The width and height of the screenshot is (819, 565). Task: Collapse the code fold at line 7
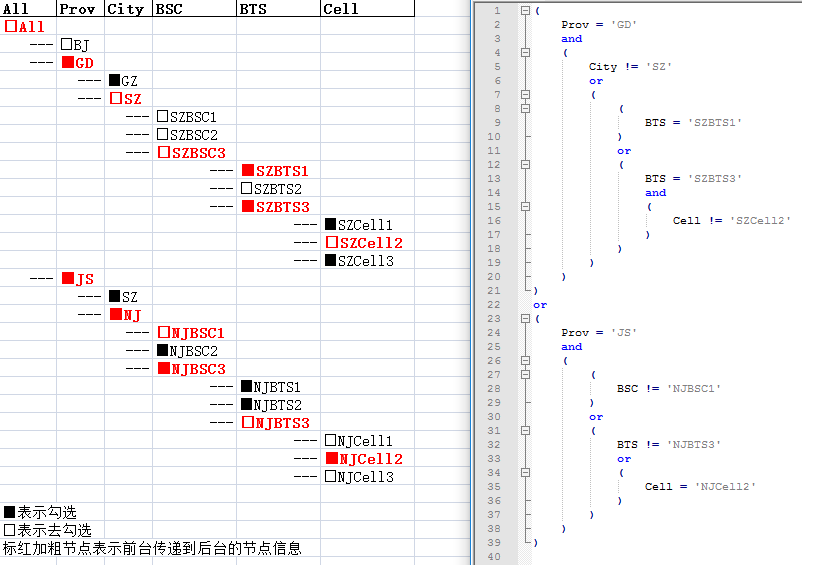click(x=525, y=95)
